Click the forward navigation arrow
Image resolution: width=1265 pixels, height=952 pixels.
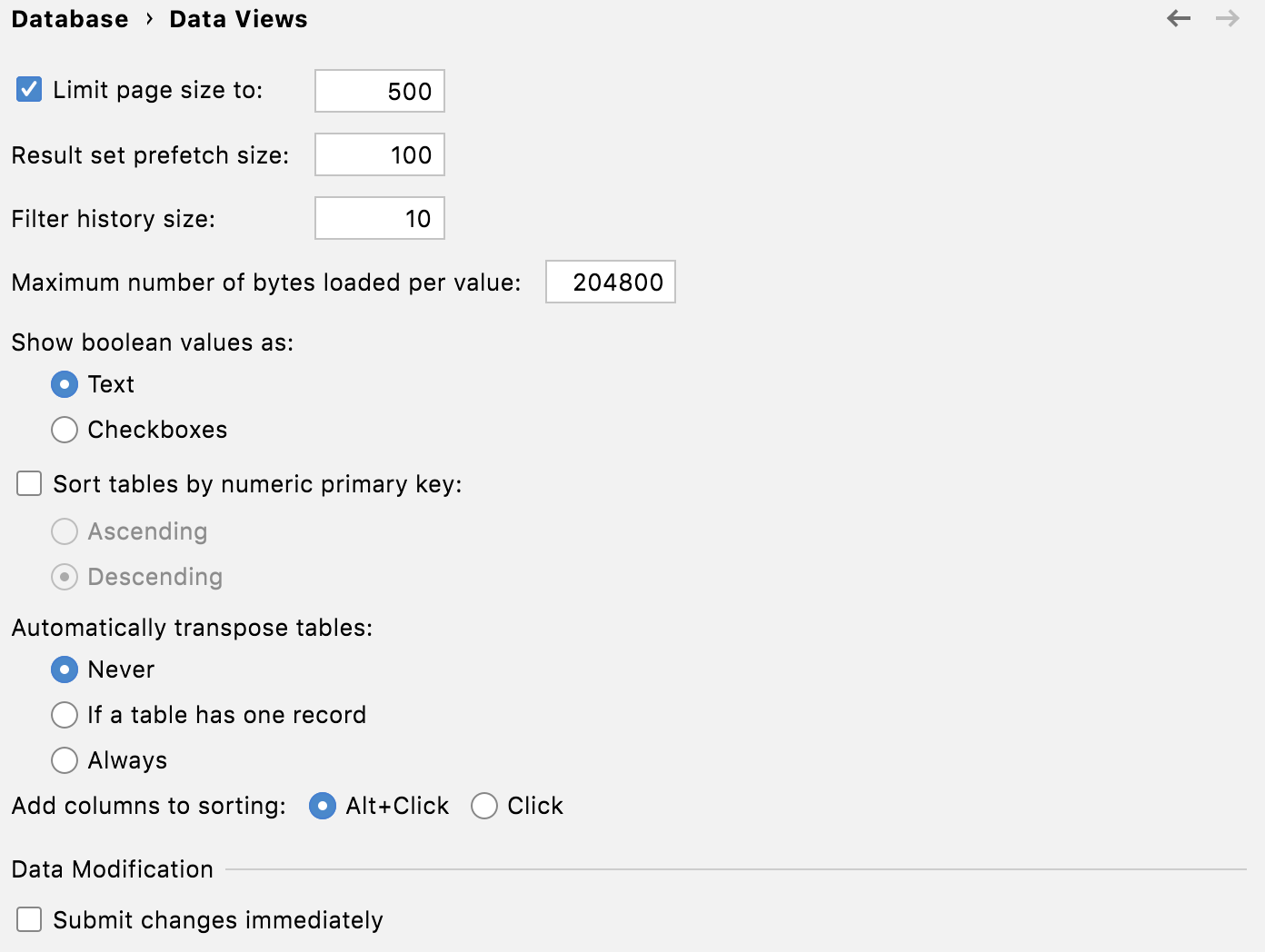(1227, 18)
